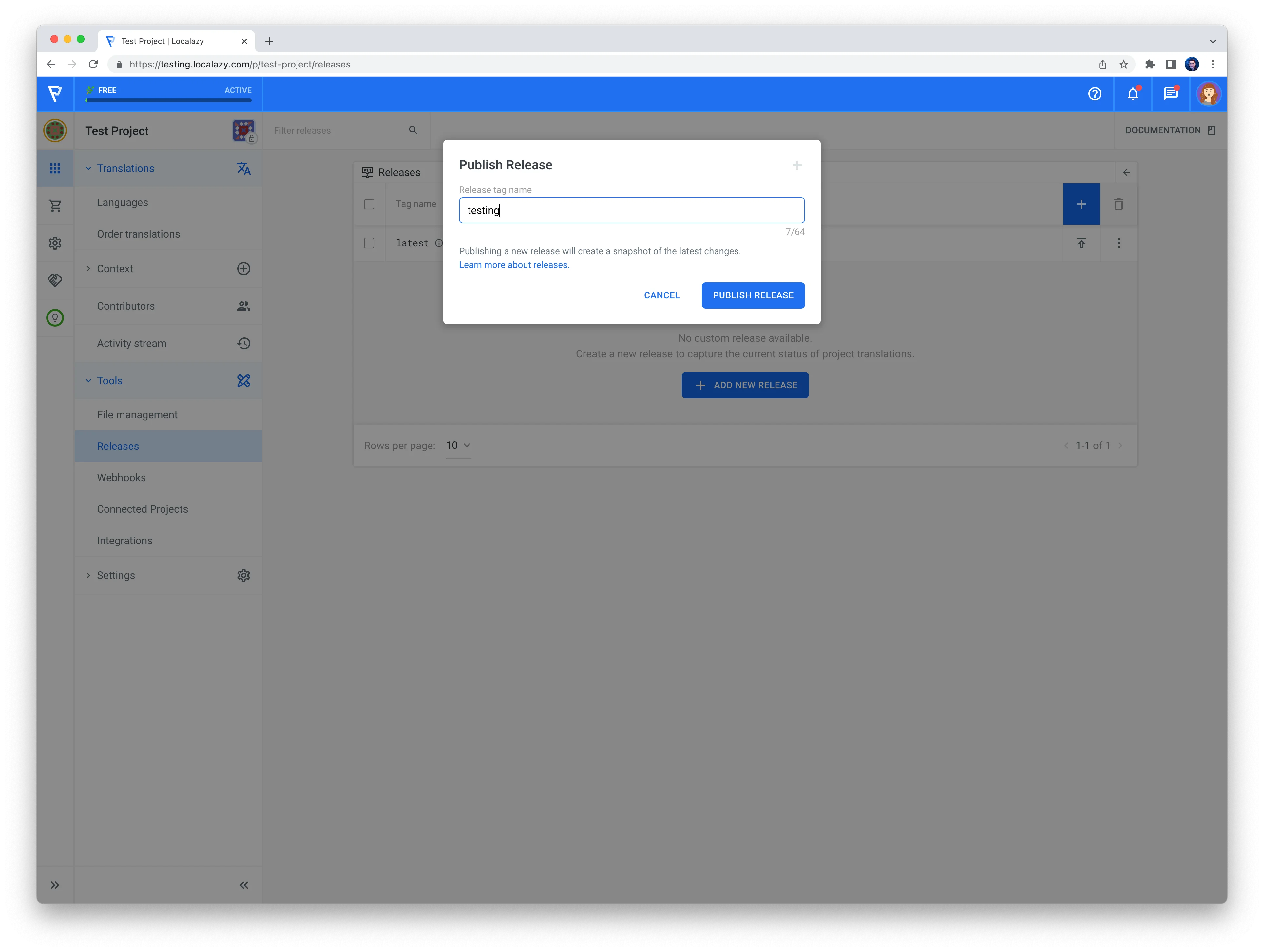Screen dimensions: 1264x952
Task: Click the help question mark icon
Action: 1094,94
